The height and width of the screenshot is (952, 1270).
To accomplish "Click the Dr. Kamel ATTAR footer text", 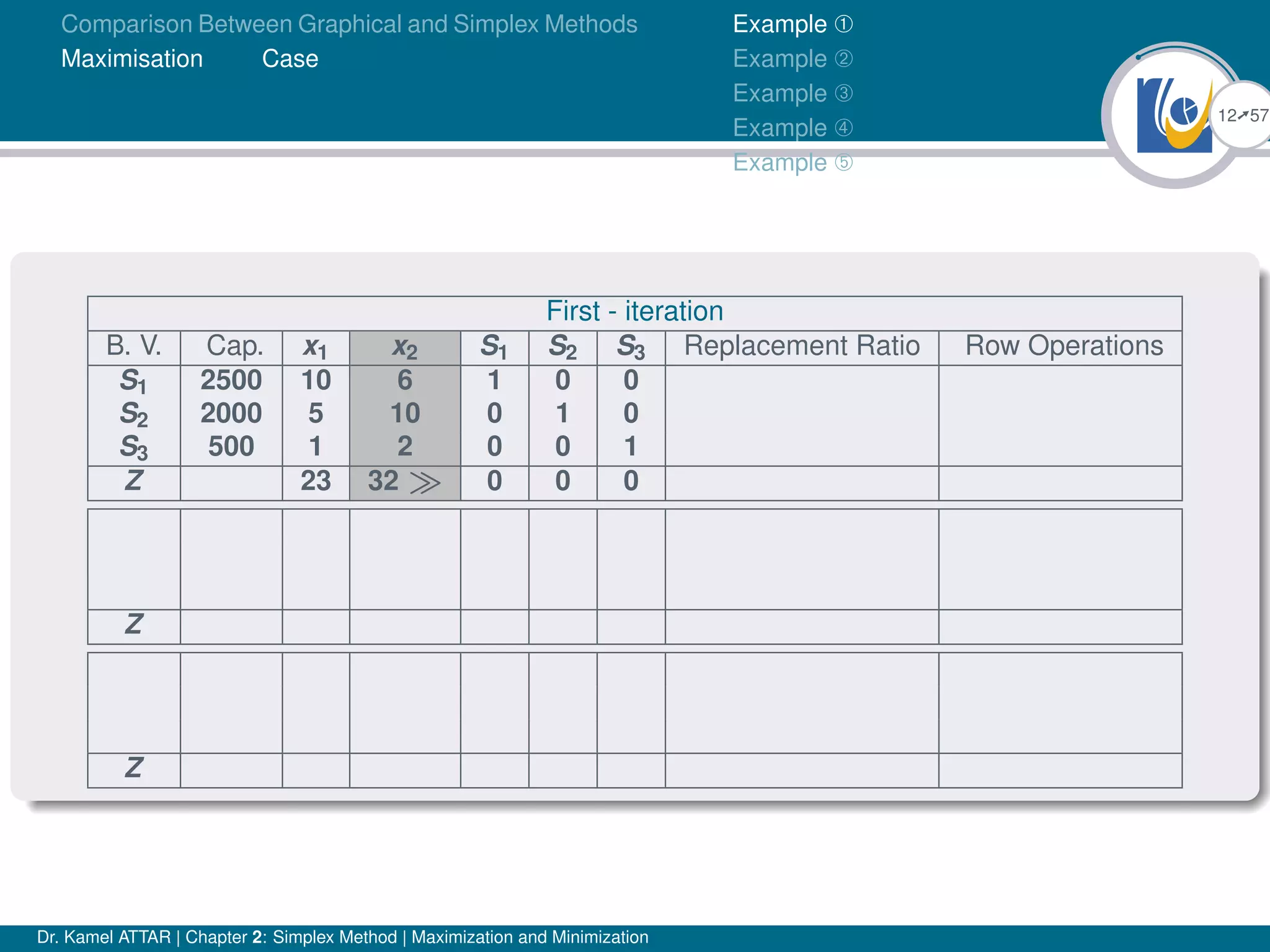I will [x=104, y=937].
